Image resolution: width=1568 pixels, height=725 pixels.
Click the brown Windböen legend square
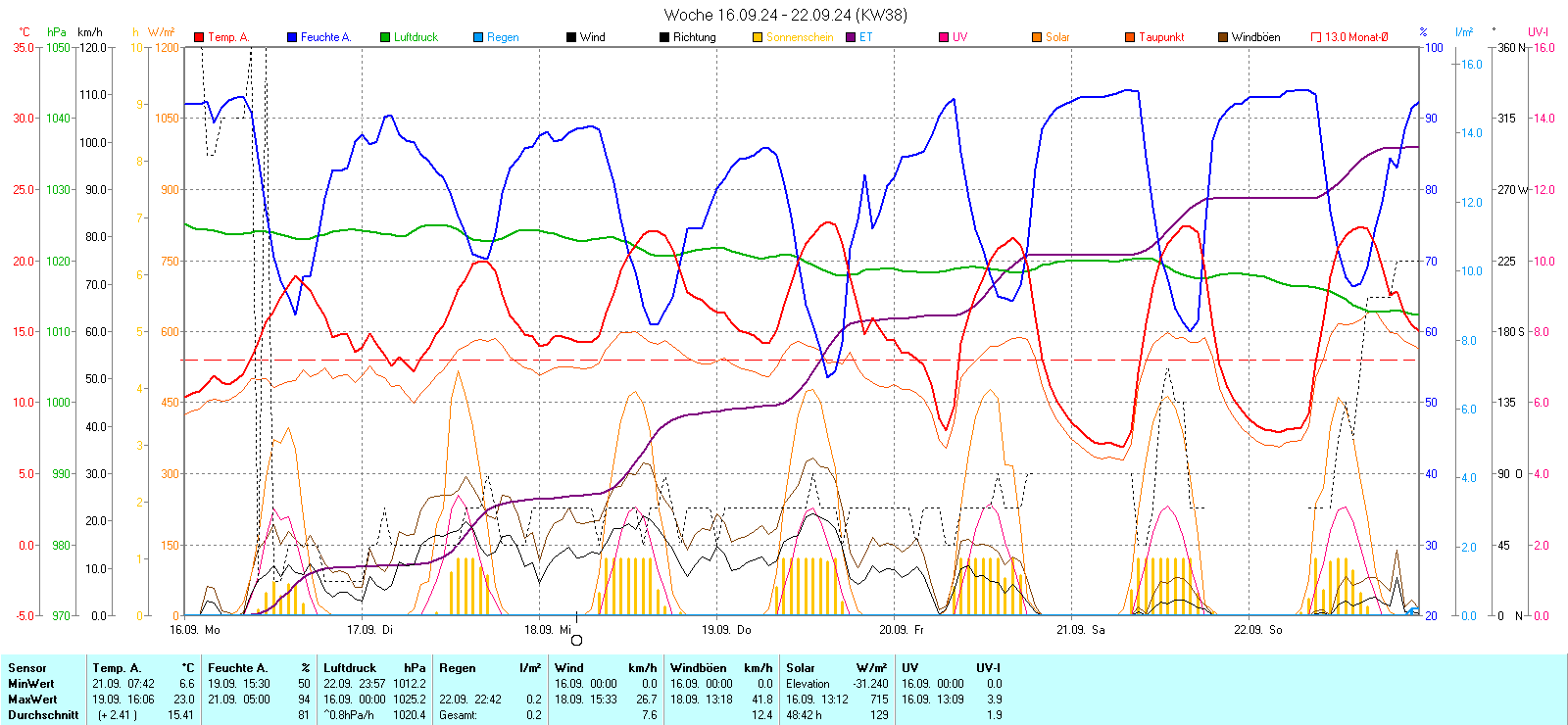tap(1223, 37)
